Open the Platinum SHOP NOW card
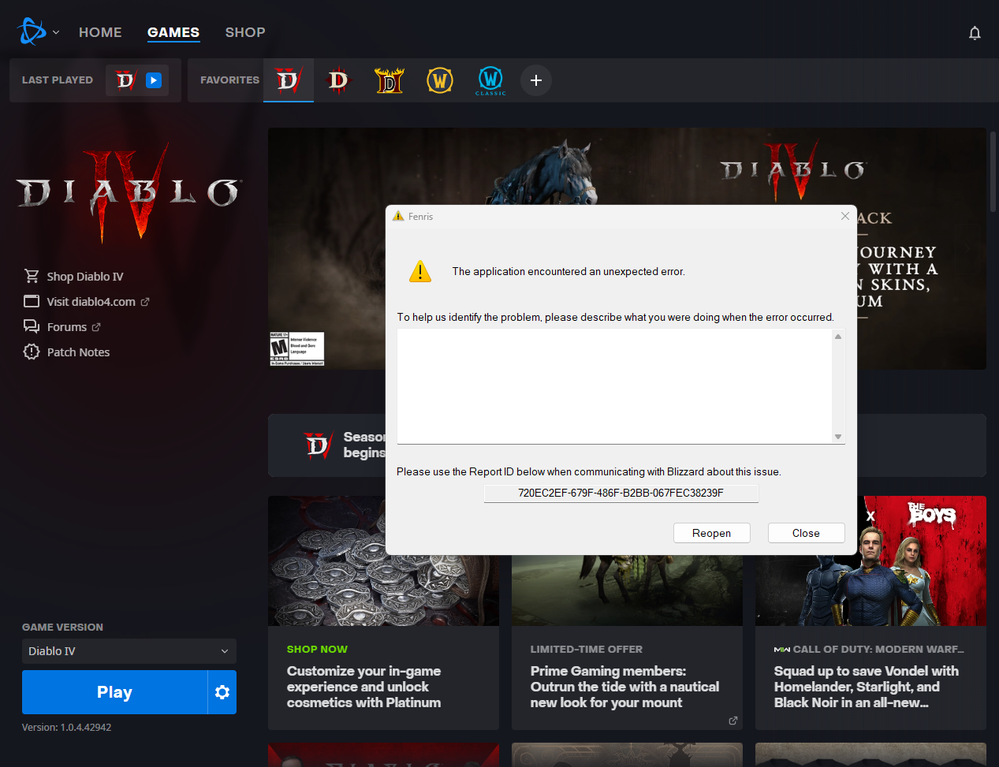This screenshot has height=767, width=999. coord(384,613)
